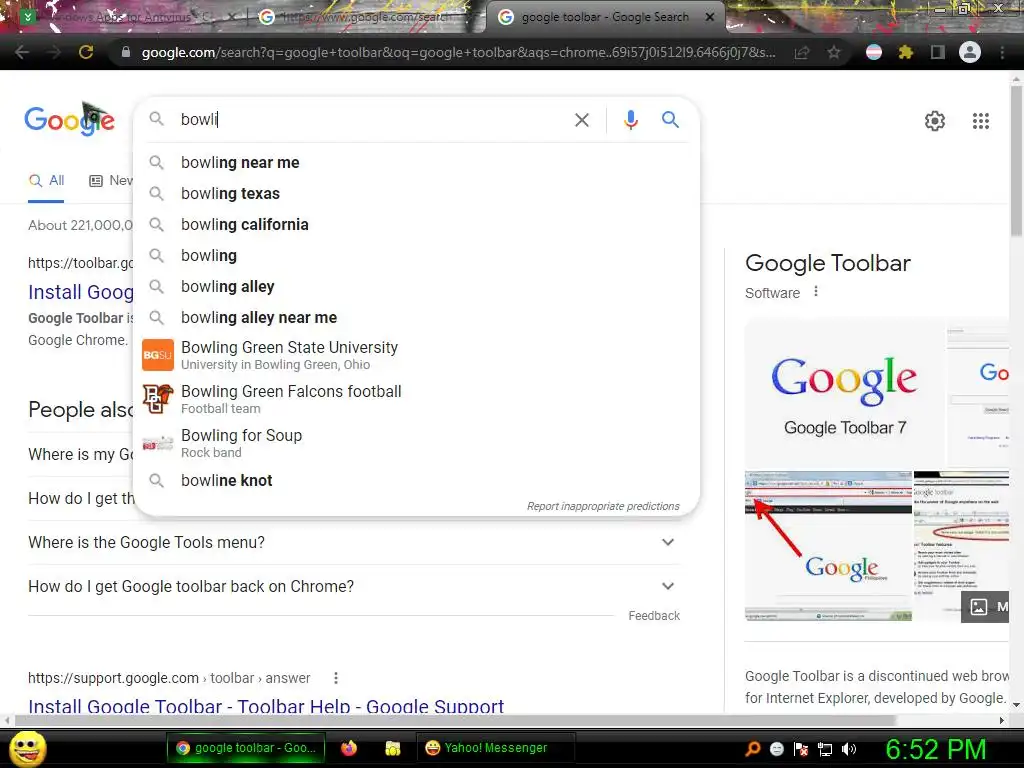The height and width of the screenshot is (768, 1024).
Task: Choose suggestion 'bowling texas'
Action: (x=417, y=193)
